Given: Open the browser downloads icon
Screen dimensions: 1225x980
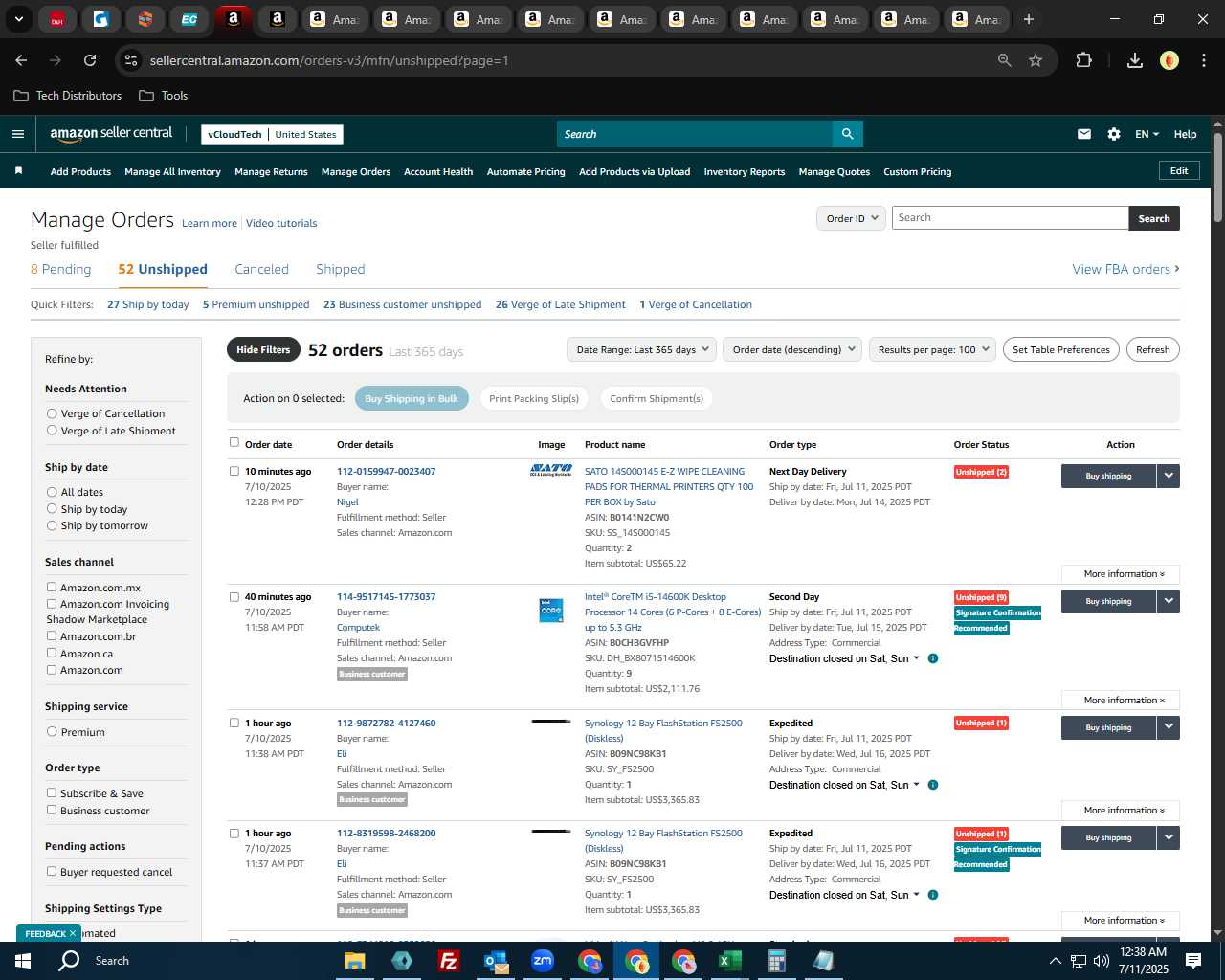Looking at the screenshot, I should coord(1135,60).
